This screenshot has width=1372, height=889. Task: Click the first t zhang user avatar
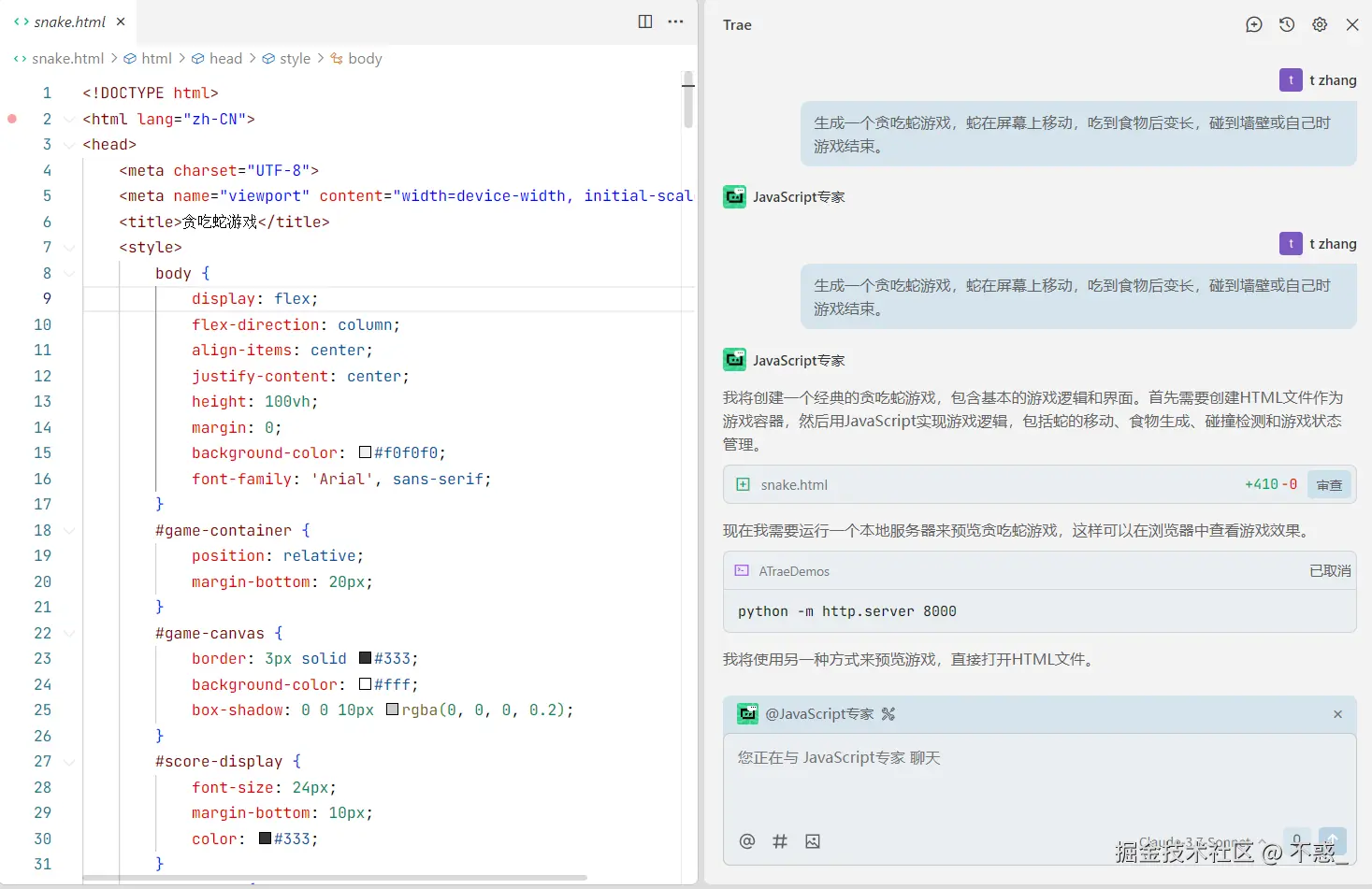(x=1291, y=80)
